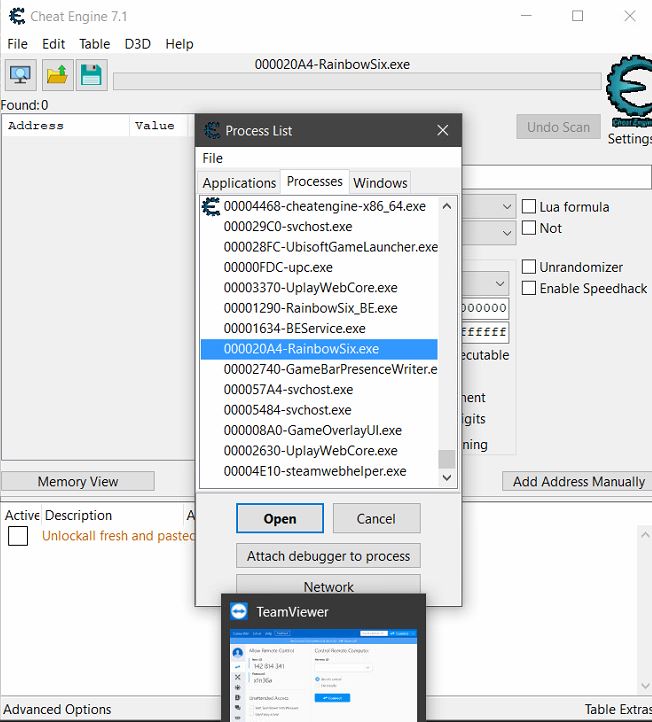Activate the Unlockall cheat entry checkbox
The width and height of the screenshot is (652, 722).
[x=18, y=536]
